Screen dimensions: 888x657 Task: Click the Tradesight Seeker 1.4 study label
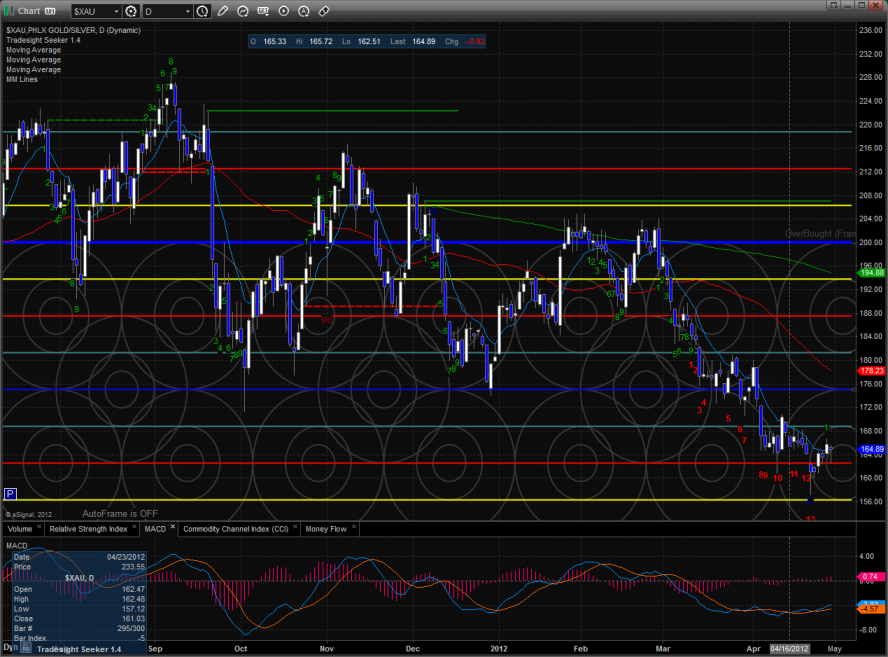point(42,40)
